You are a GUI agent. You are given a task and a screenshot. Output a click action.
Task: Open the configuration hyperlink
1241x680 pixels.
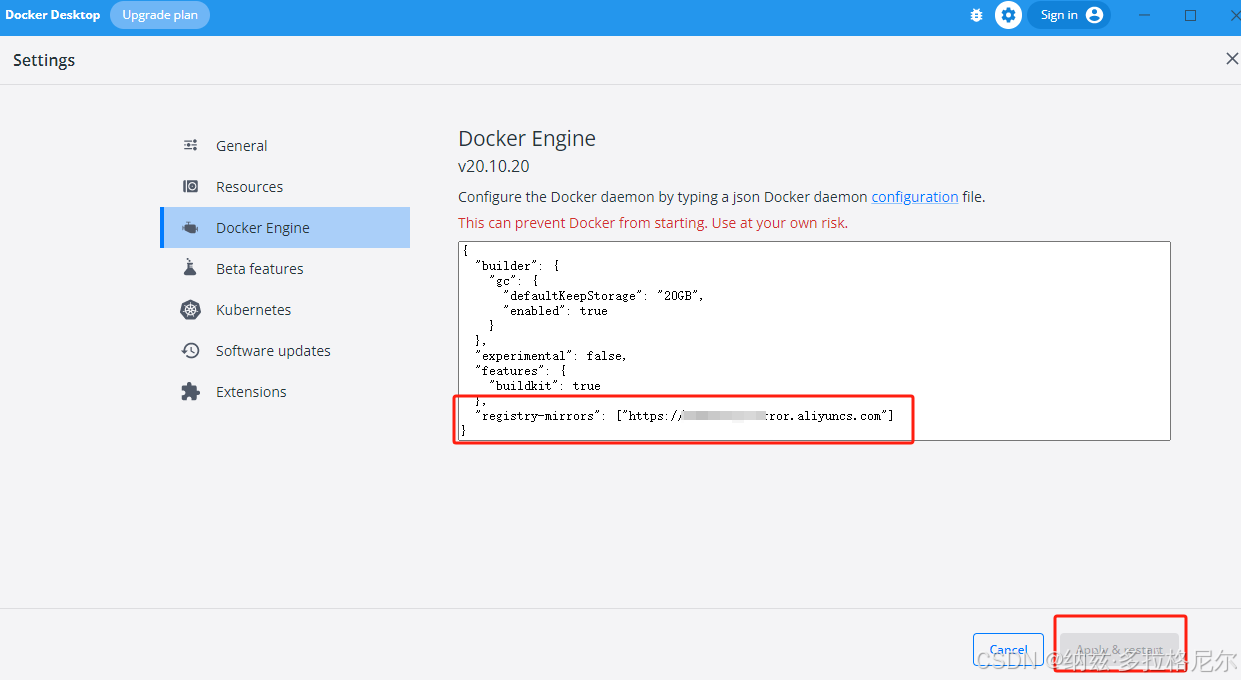pos(914,196)
